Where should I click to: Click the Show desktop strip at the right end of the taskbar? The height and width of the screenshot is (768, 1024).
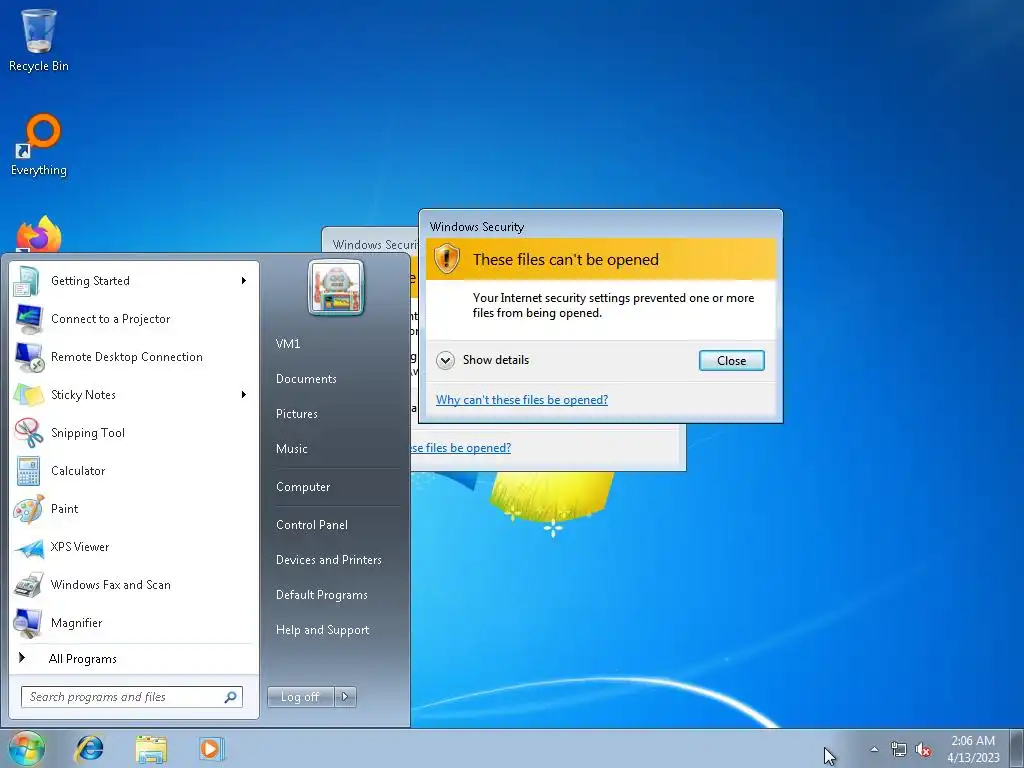tap(1017, 749)
